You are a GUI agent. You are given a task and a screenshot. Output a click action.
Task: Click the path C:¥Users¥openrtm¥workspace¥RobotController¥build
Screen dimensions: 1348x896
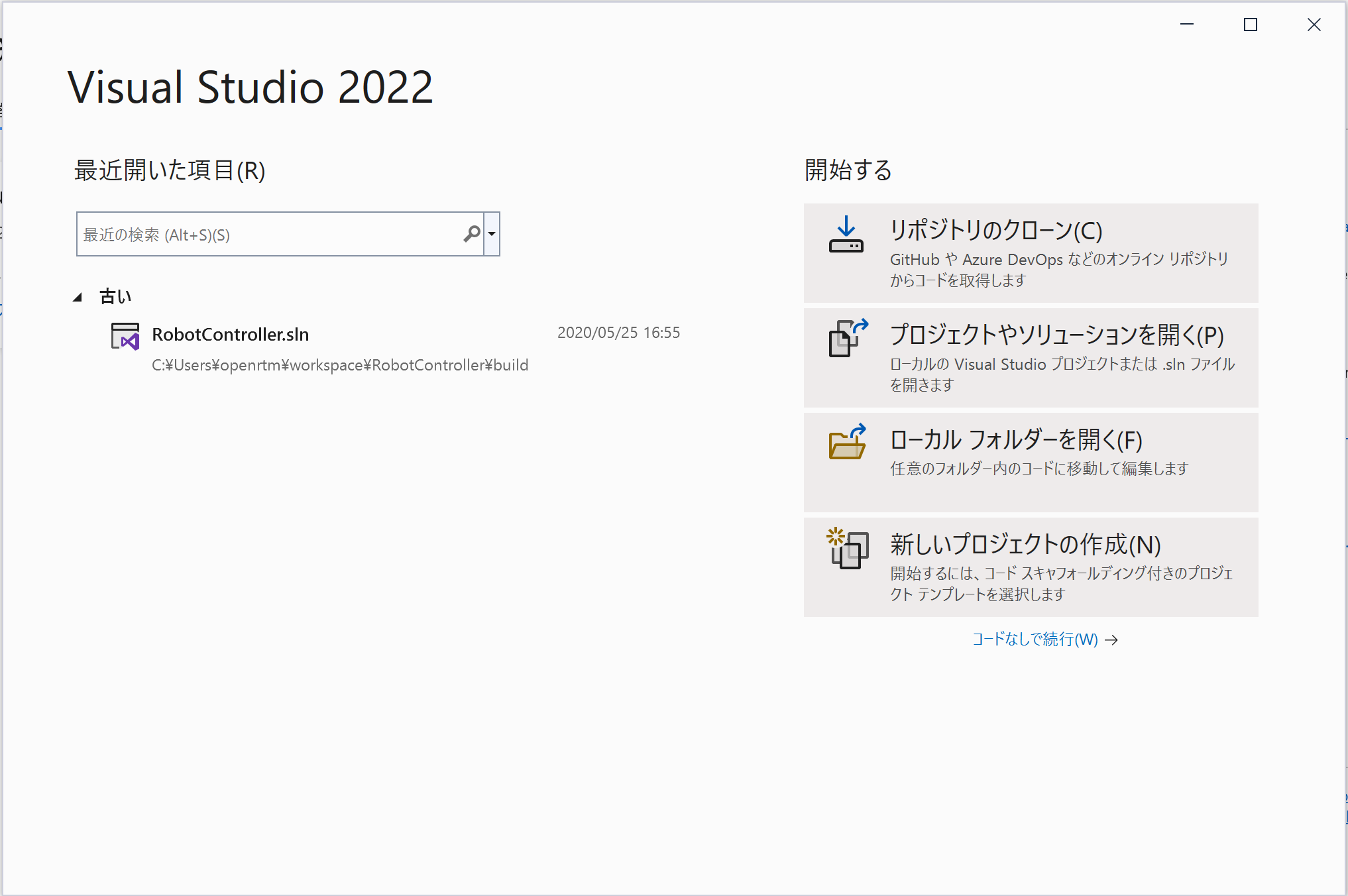[x=340, y=365]
